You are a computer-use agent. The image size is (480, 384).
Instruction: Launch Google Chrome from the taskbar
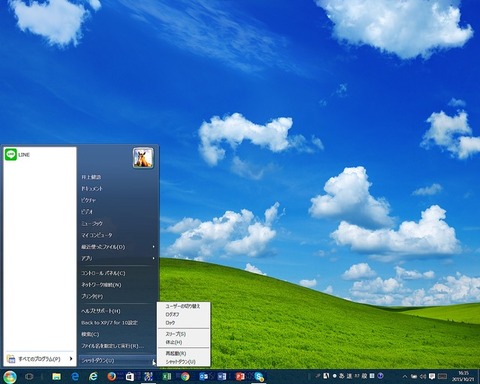185,377
